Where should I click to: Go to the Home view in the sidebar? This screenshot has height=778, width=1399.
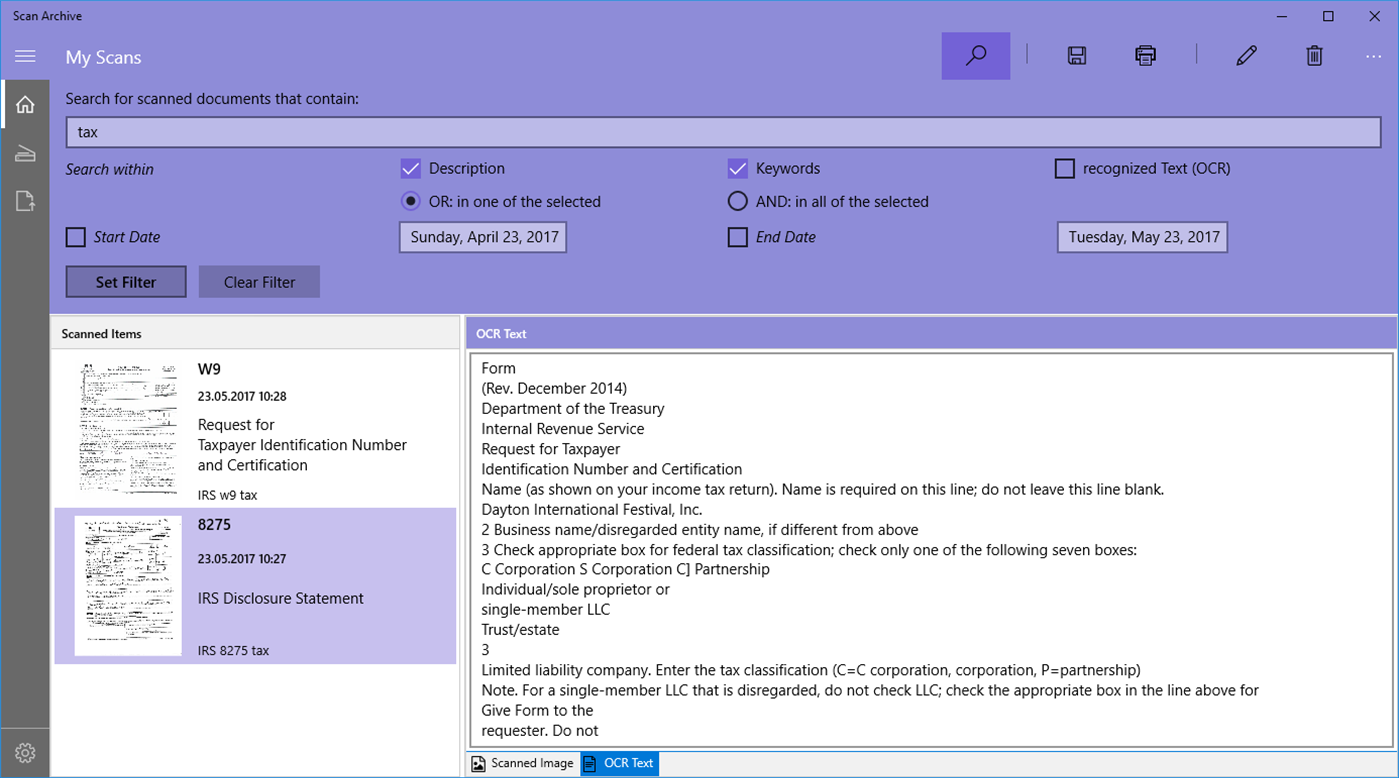pos(25,103)
